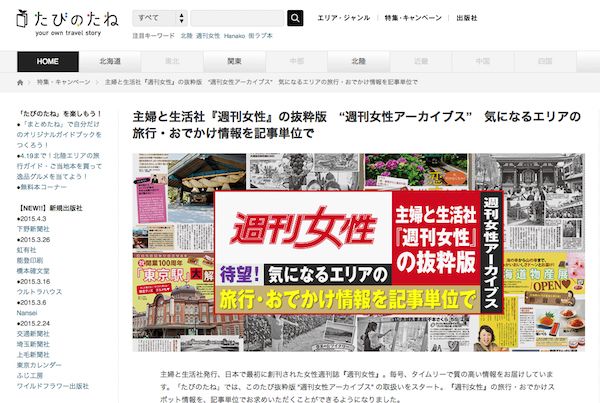Click the home icon in breadcrumb
This screenshot has height=403, width=600.
(20, 82)
